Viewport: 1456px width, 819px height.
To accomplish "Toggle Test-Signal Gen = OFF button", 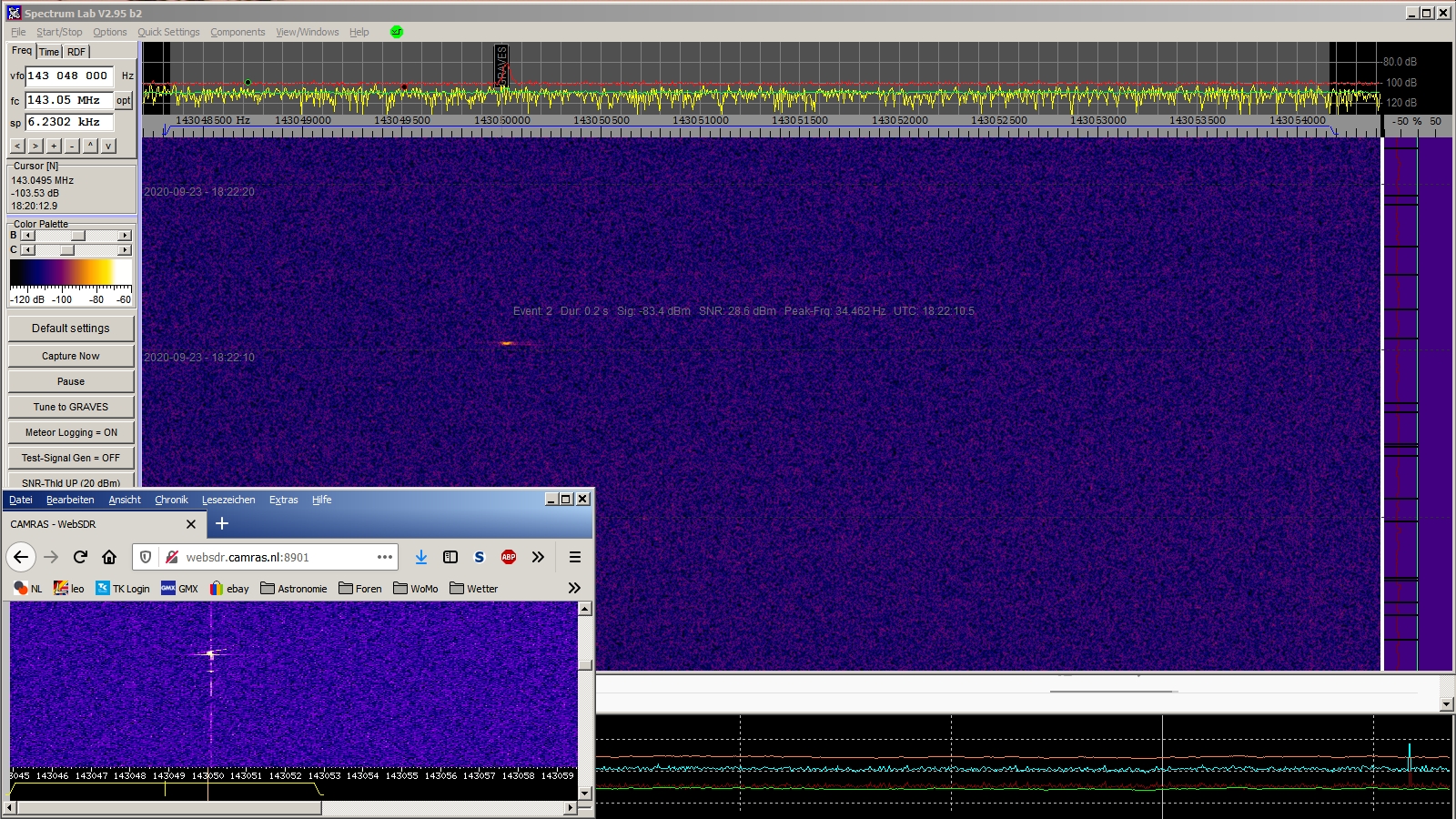I will pyautogui.click(x=71, y=458).
